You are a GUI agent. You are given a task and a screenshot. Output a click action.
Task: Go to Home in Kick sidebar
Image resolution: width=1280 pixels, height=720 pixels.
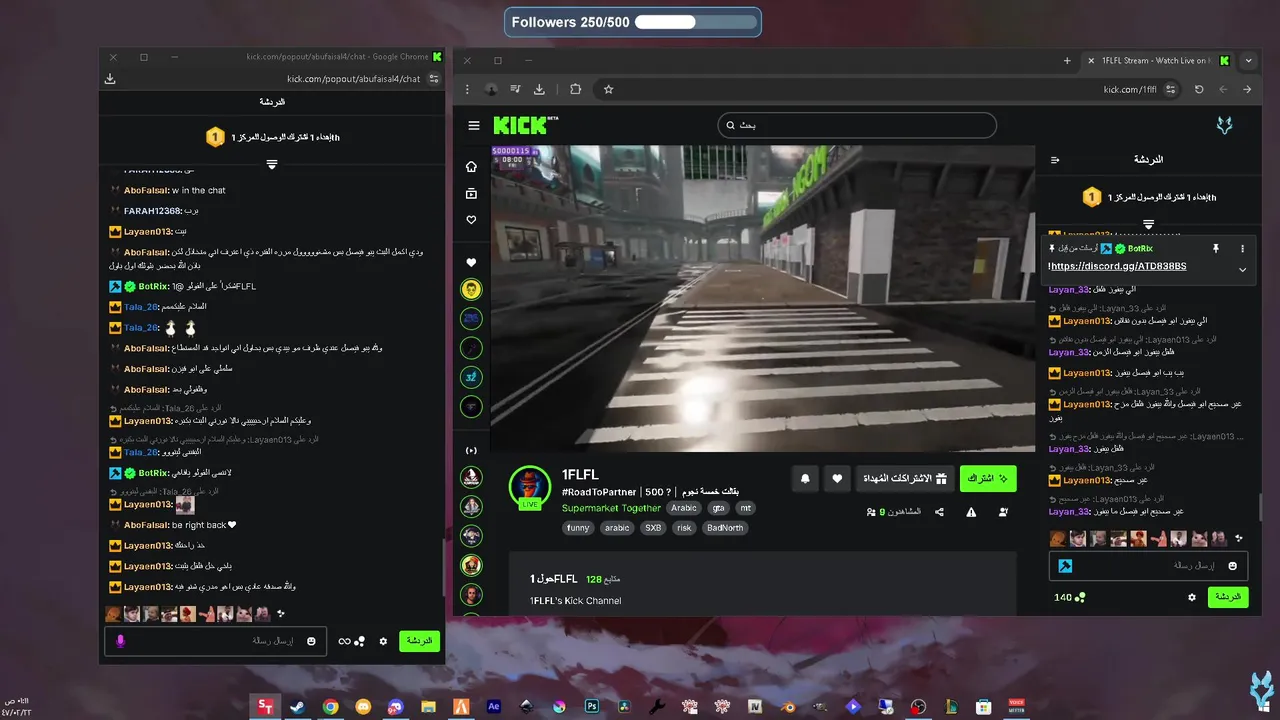pyautogui.click(x=471, y=166)
